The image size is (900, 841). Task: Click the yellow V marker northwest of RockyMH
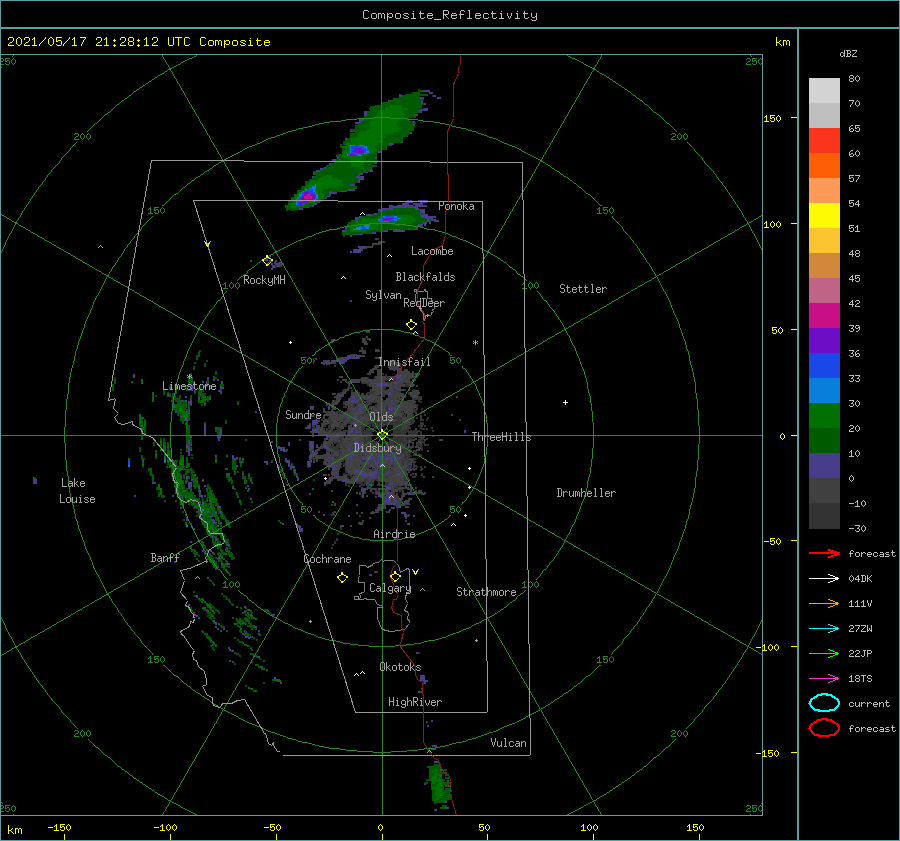point(207,244)
